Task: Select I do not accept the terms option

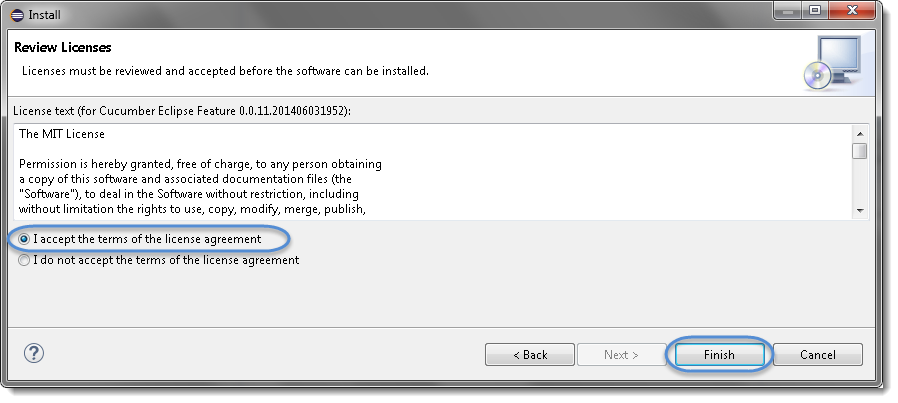Action: click(24, 260)
